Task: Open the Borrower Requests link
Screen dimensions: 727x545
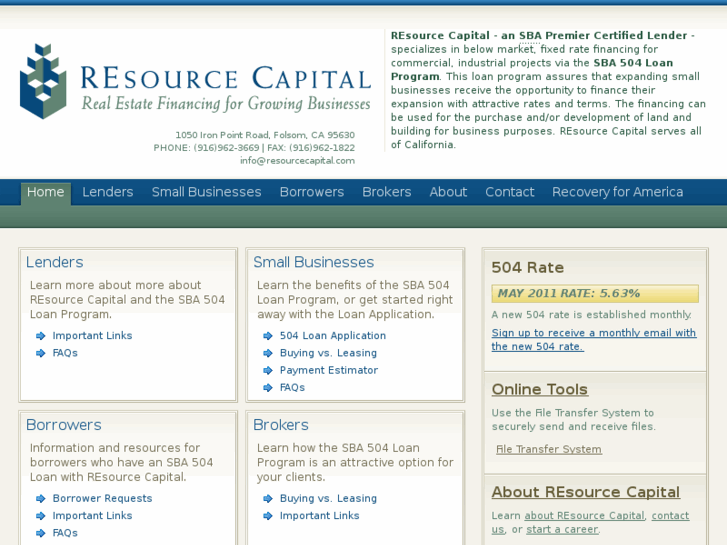Action: tap(102, 498)
